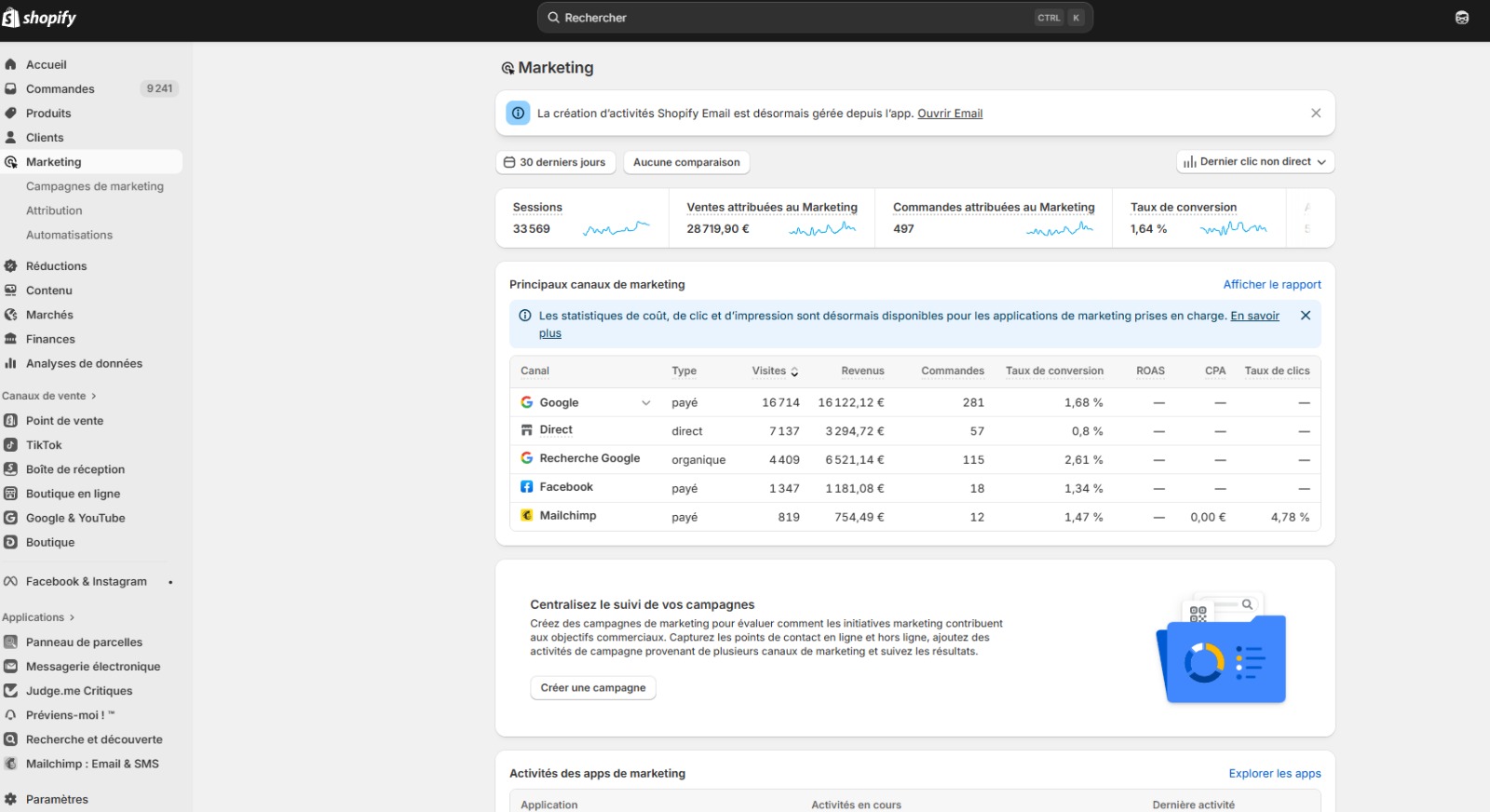Click the Prévenez-moi bell icon
The image size is (1490, 812).
pyautogui.click(x=10, y=714)
